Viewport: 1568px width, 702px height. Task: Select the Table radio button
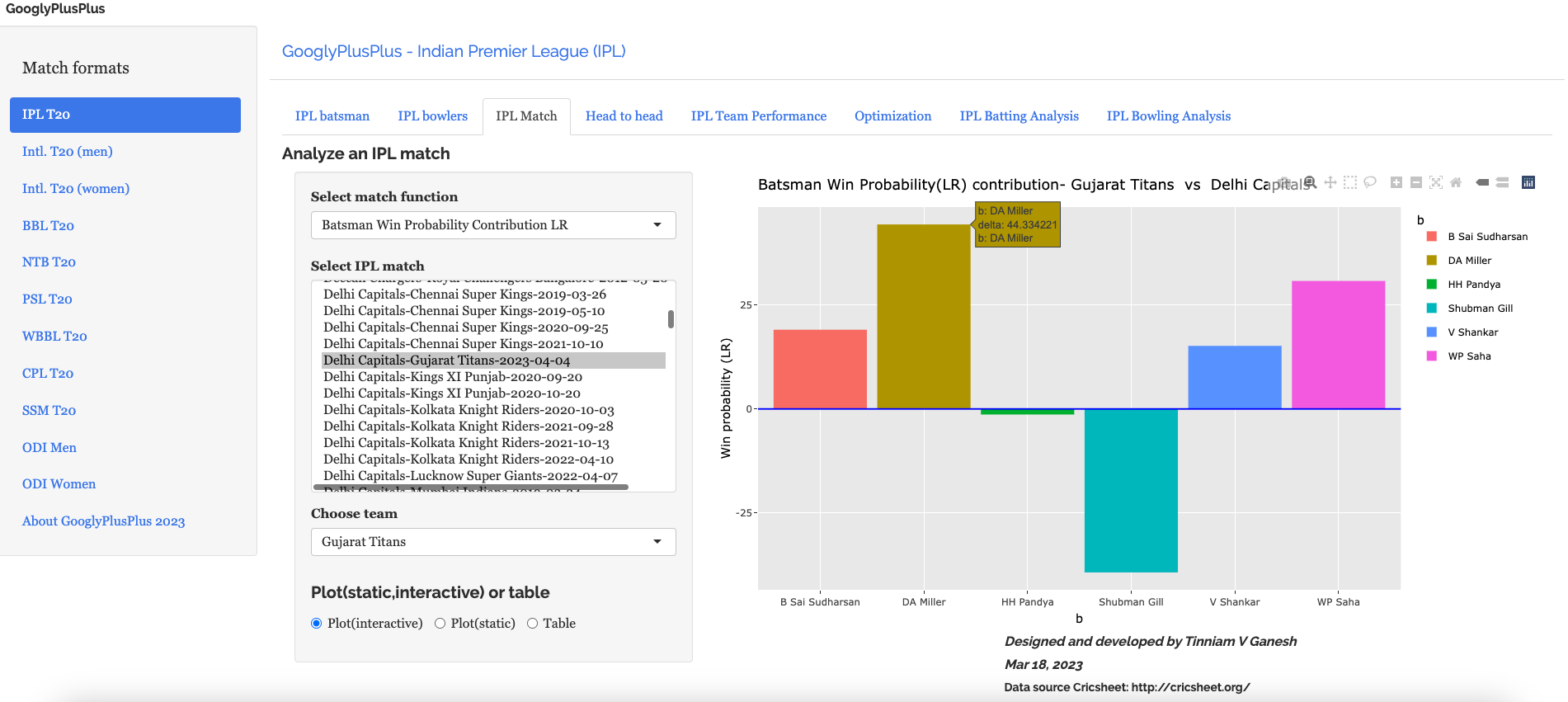point(532,624)
